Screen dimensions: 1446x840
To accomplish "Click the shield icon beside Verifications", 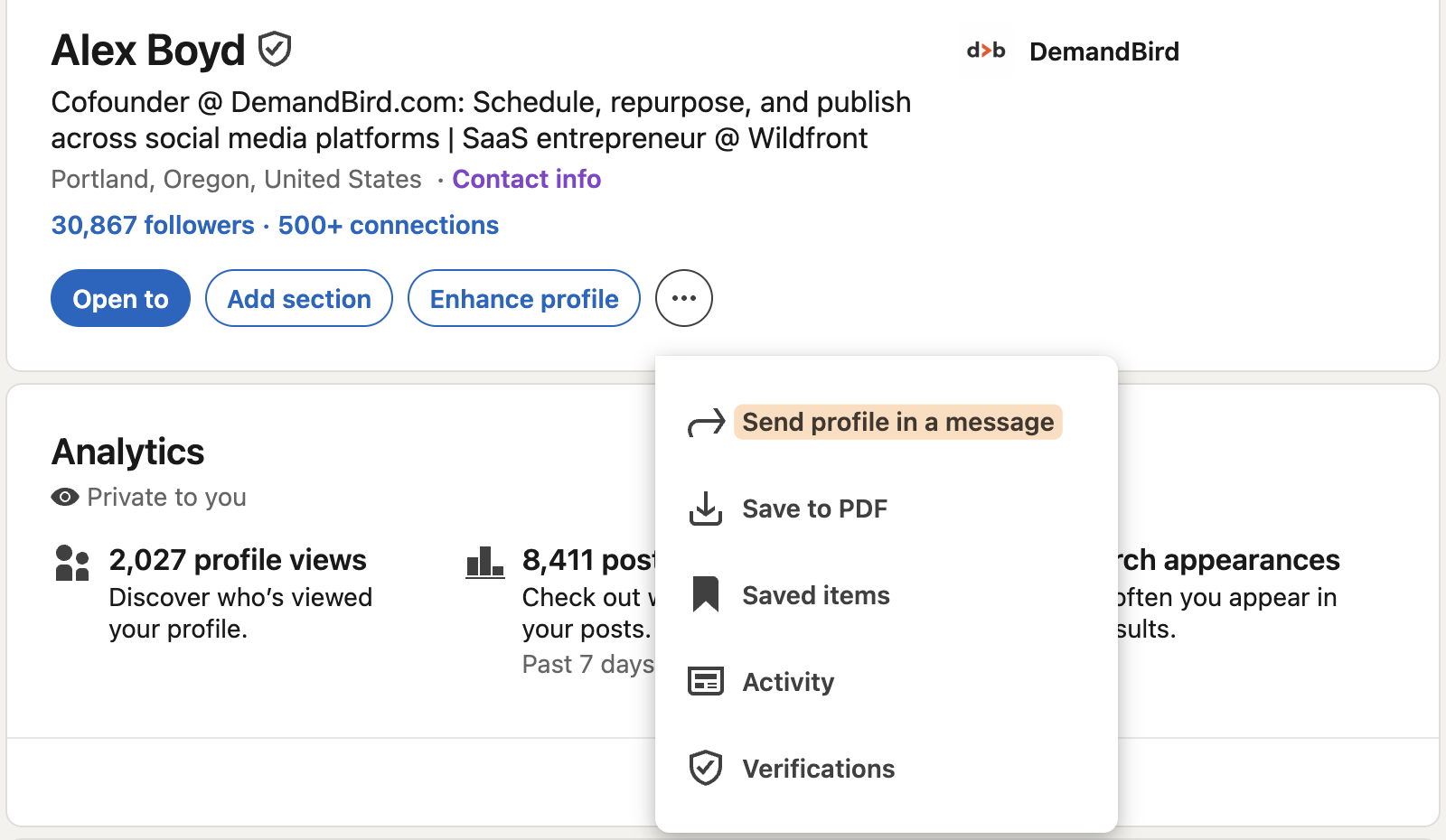I will tap(707, 767).
